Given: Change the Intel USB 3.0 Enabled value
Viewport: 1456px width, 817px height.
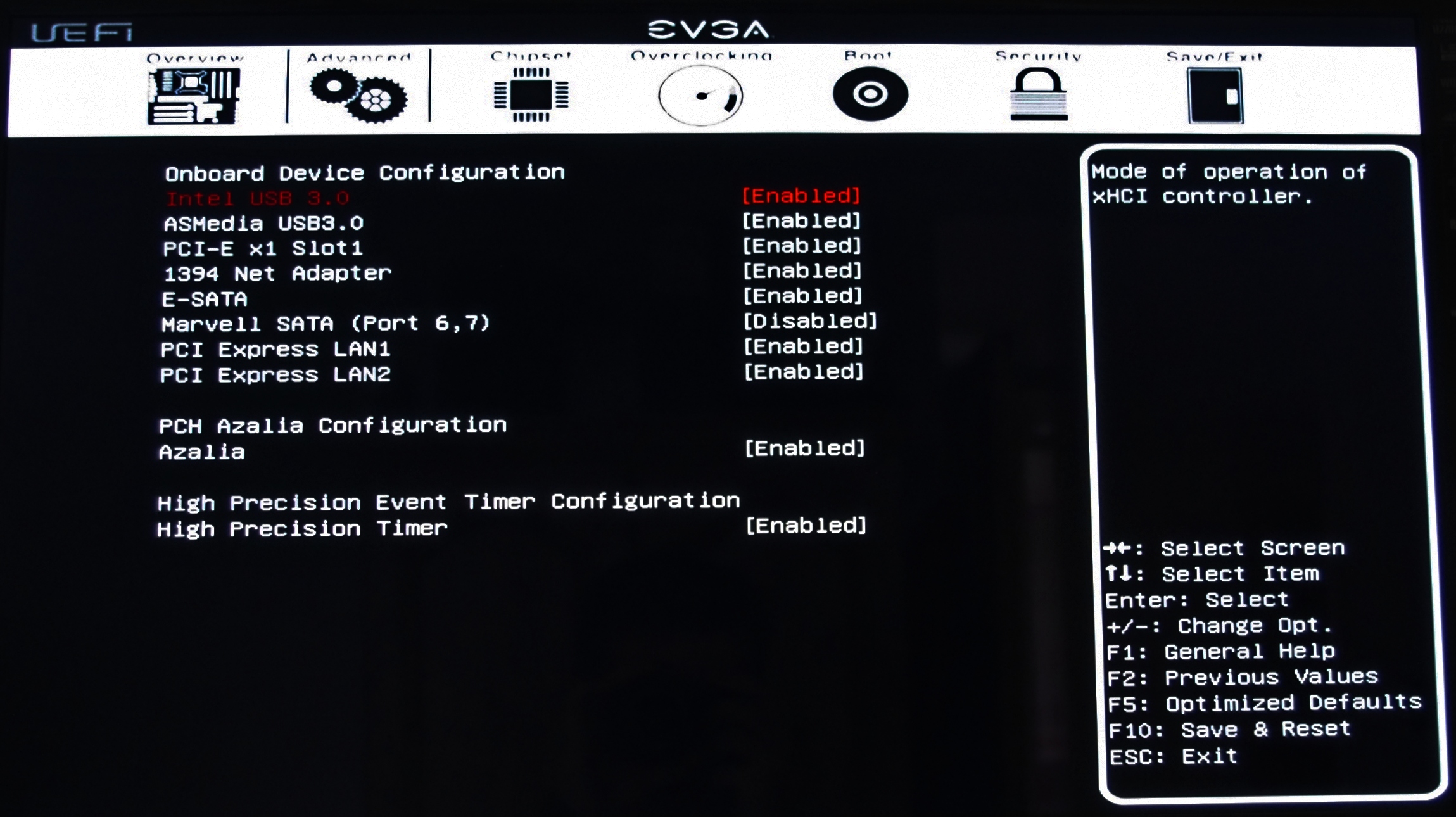Looking at the screenshot, I should pyautogui.click(x=801, y=196).
